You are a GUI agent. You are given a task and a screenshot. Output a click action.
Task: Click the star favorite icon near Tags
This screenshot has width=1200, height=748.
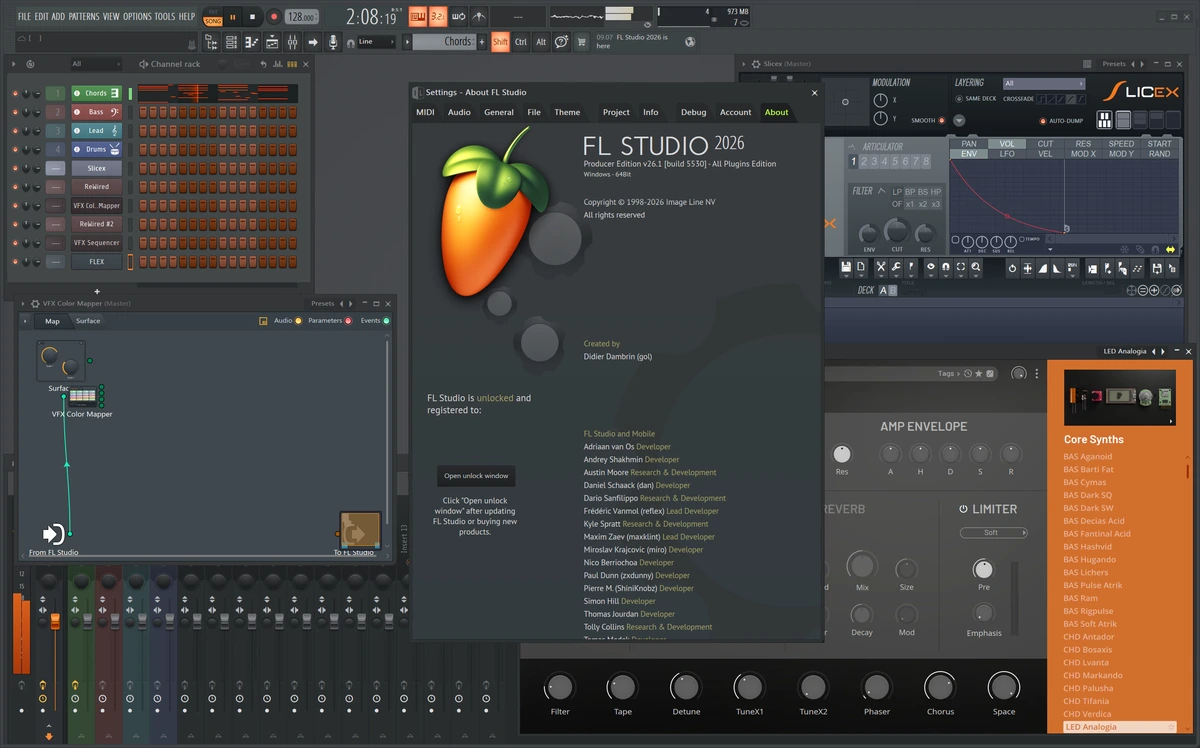click(x=978, y=374)
